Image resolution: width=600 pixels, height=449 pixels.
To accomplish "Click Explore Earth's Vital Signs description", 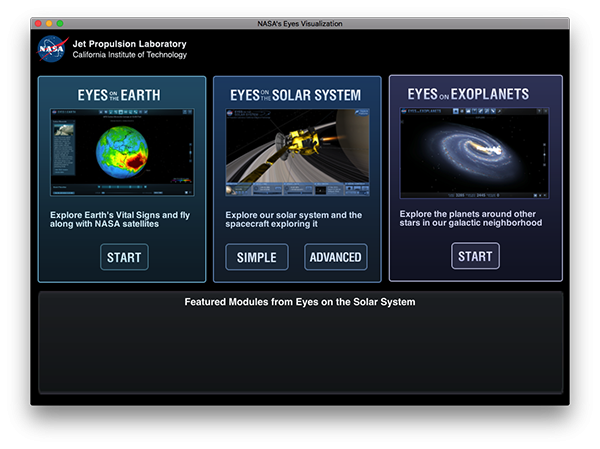I will tap(120, 219).
